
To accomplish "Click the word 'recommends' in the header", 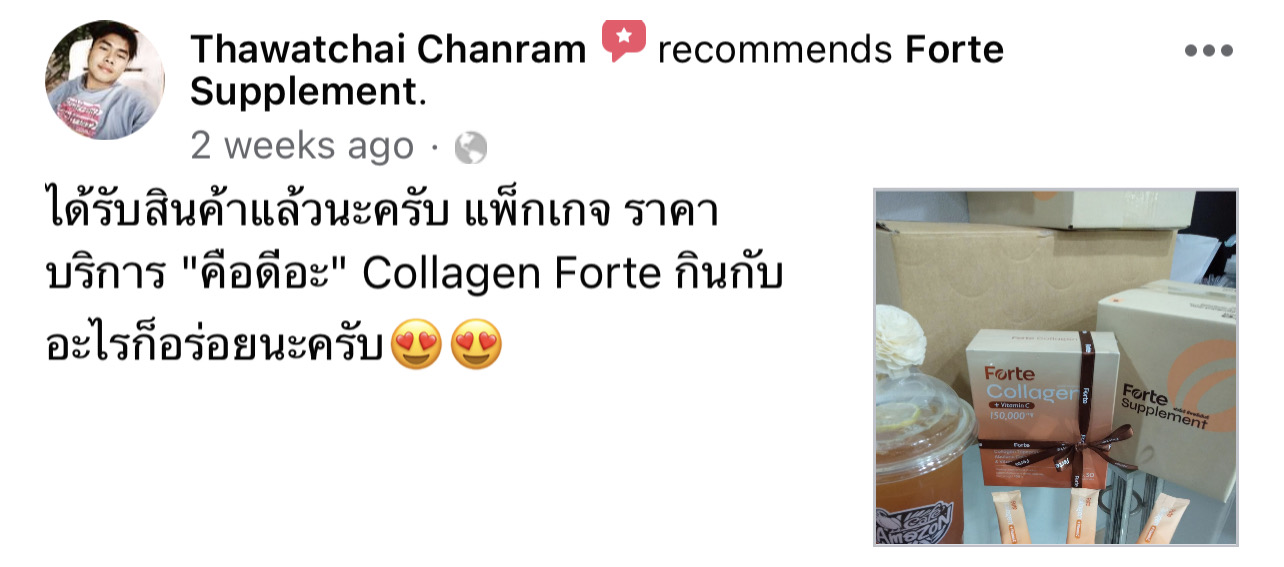I will point(775,48).
